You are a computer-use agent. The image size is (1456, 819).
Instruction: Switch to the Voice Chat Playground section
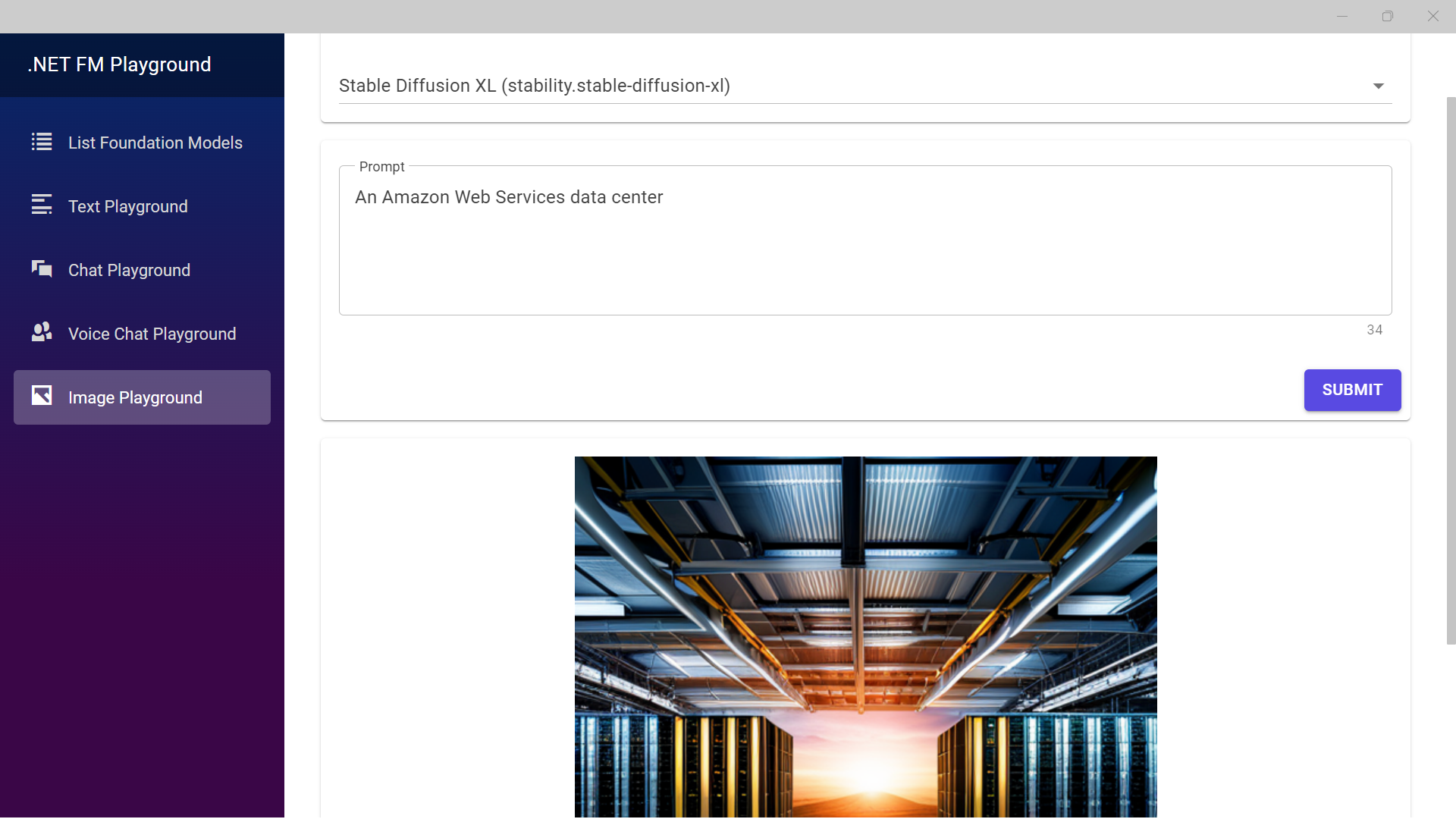coord(152,333)
